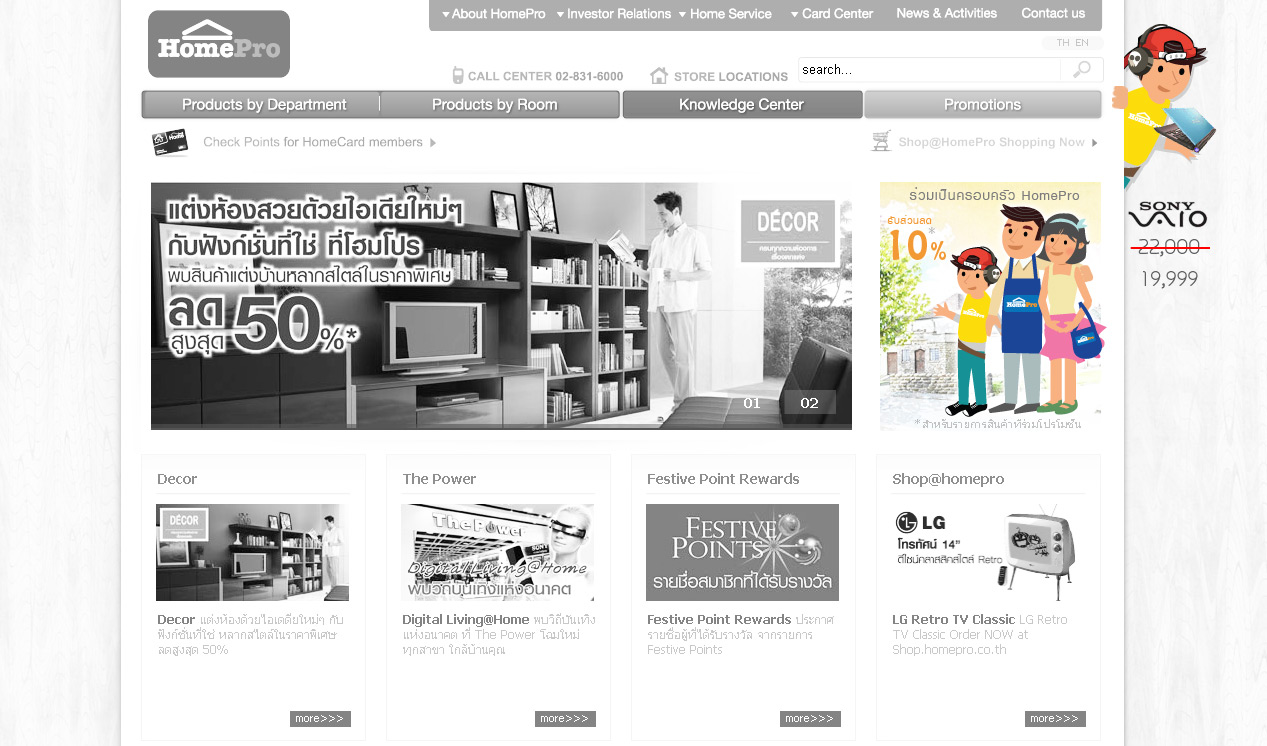
Task: Click the Shop@homepro card heading
Action: coord(948,479)
